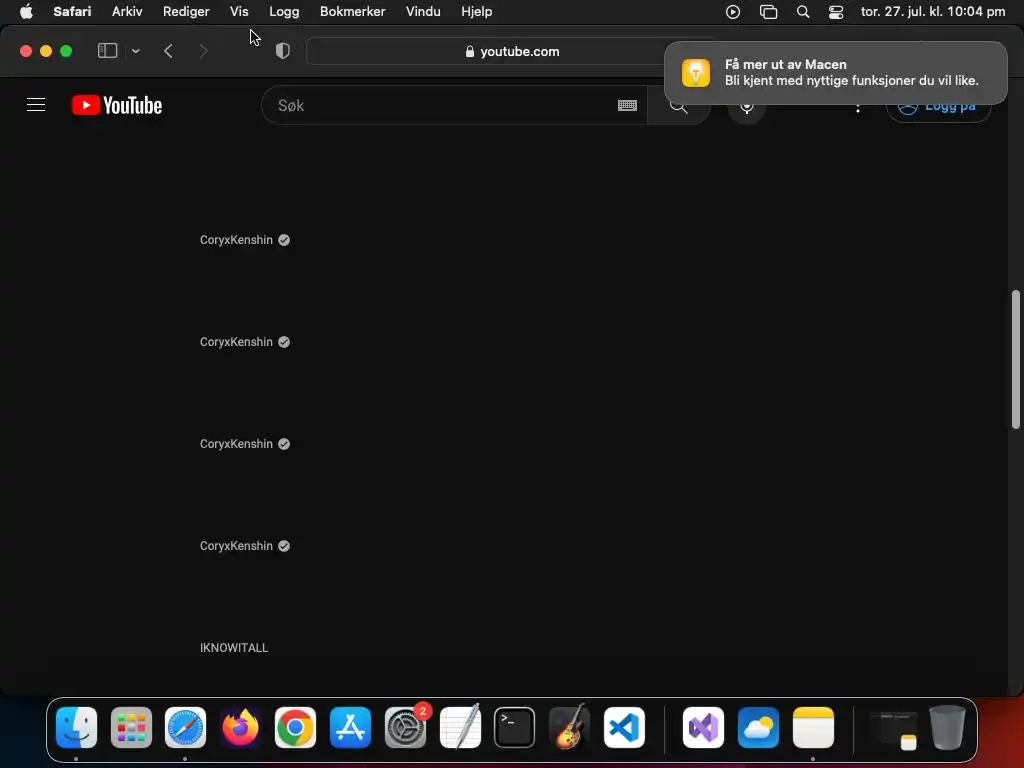Go back with Safari back arrow

click(x=168, y=51)
